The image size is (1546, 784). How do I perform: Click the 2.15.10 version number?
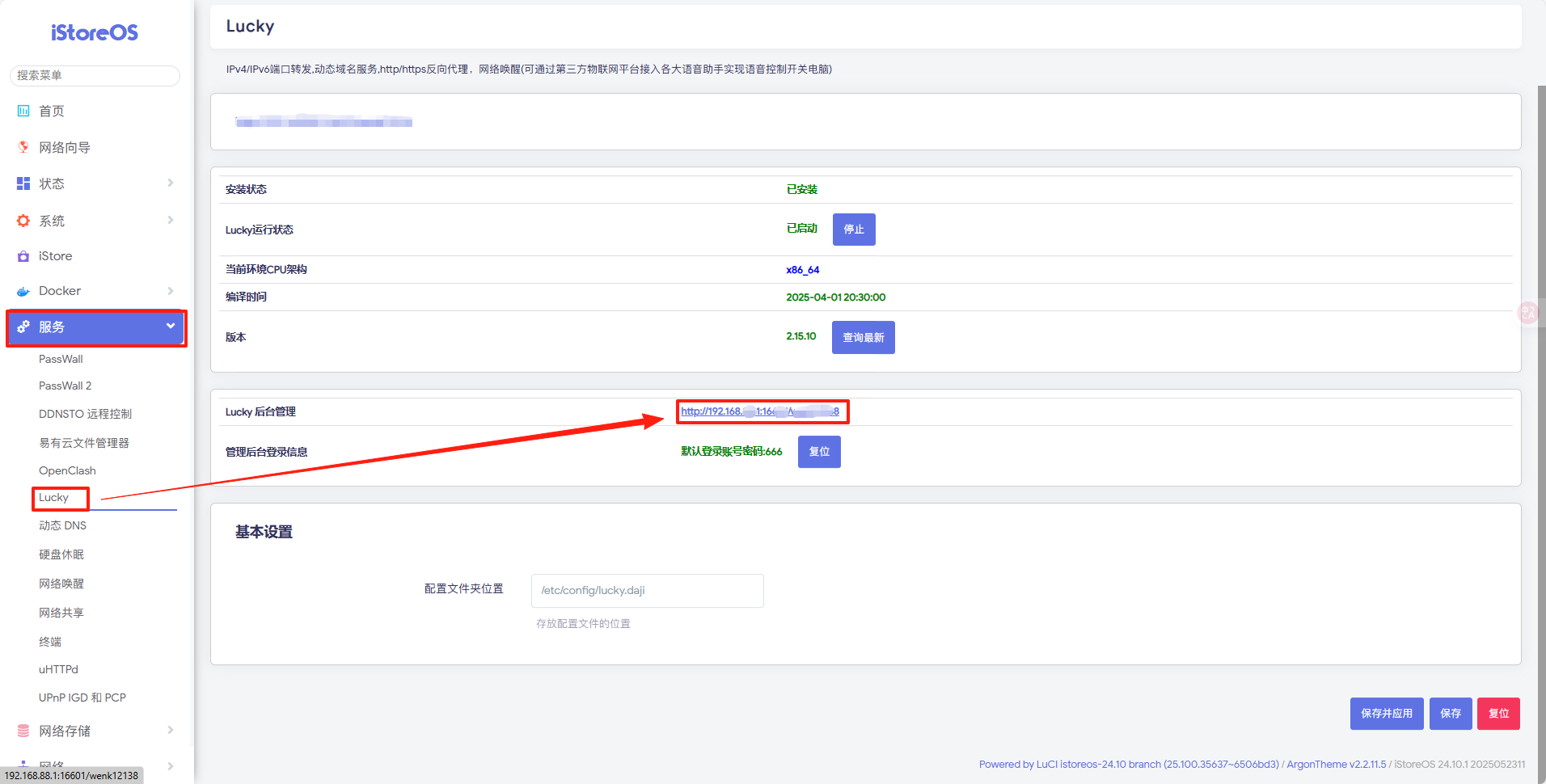800,336
